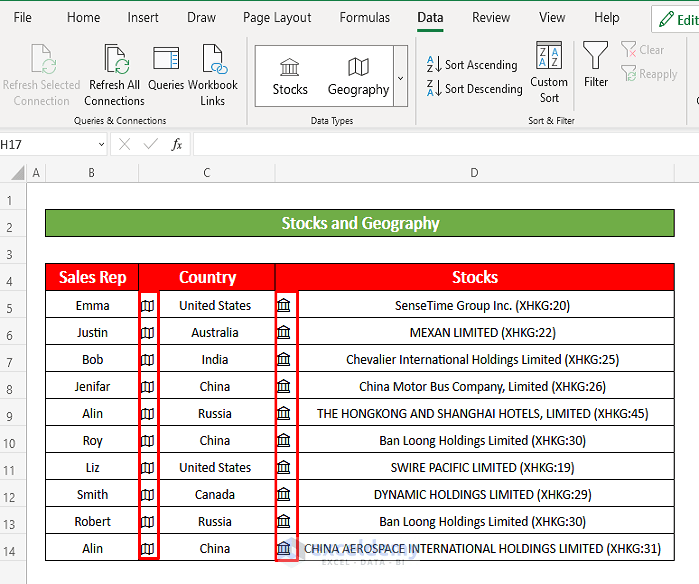Viewport: 699px width, 584px height.
Task: Click into the formula bar
Action: pos(446,144)
